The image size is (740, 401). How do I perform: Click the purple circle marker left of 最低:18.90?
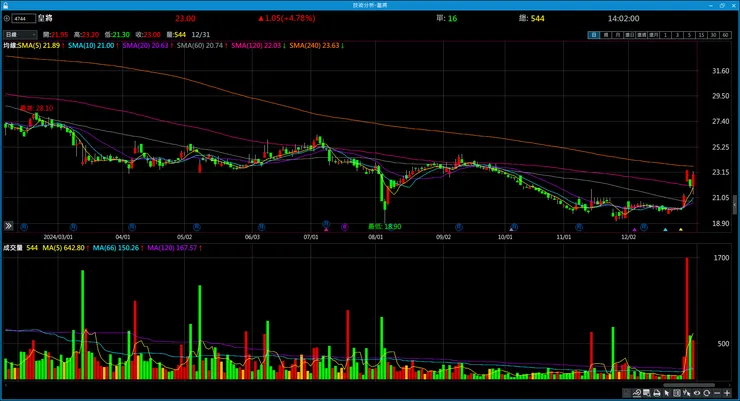point(345,227)
